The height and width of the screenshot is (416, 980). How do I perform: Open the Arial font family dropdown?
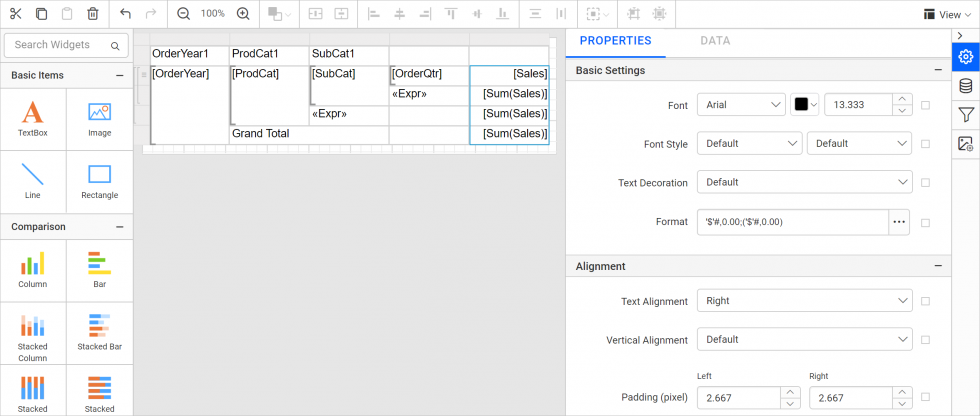coord(741,105)
